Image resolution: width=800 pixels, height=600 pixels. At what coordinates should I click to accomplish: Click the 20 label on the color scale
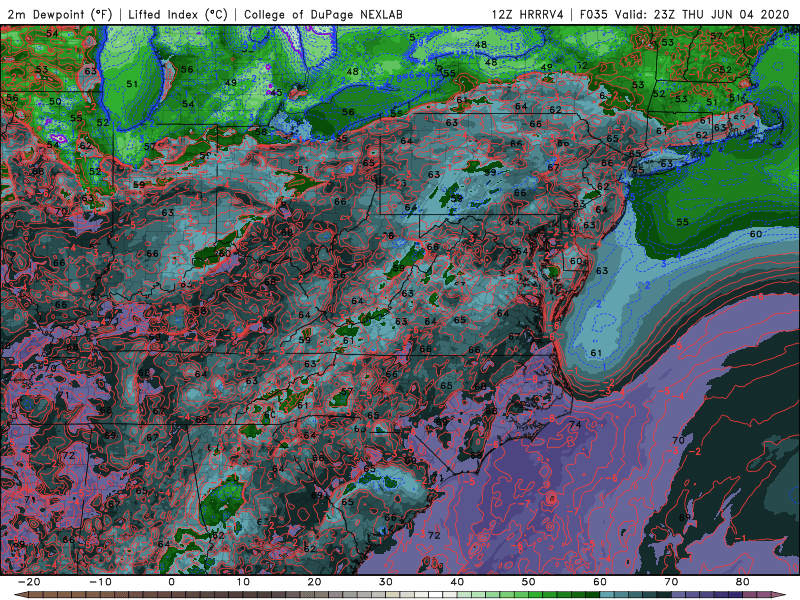(x=314, y=582)
